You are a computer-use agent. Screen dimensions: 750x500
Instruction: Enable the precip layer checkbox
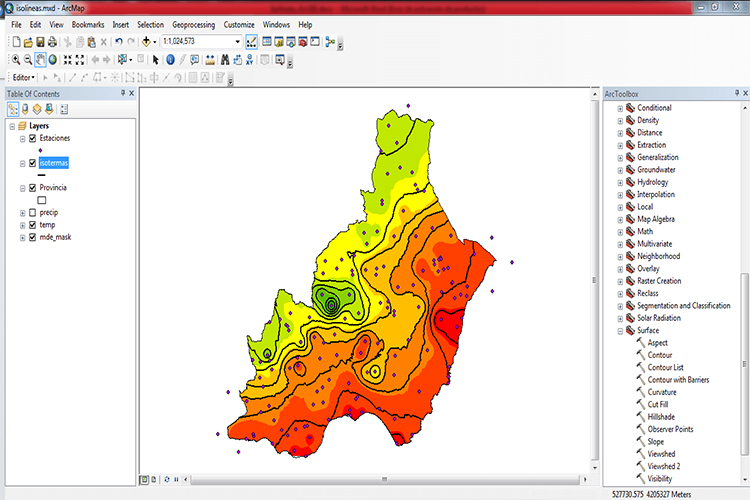(x=32, y=213)
